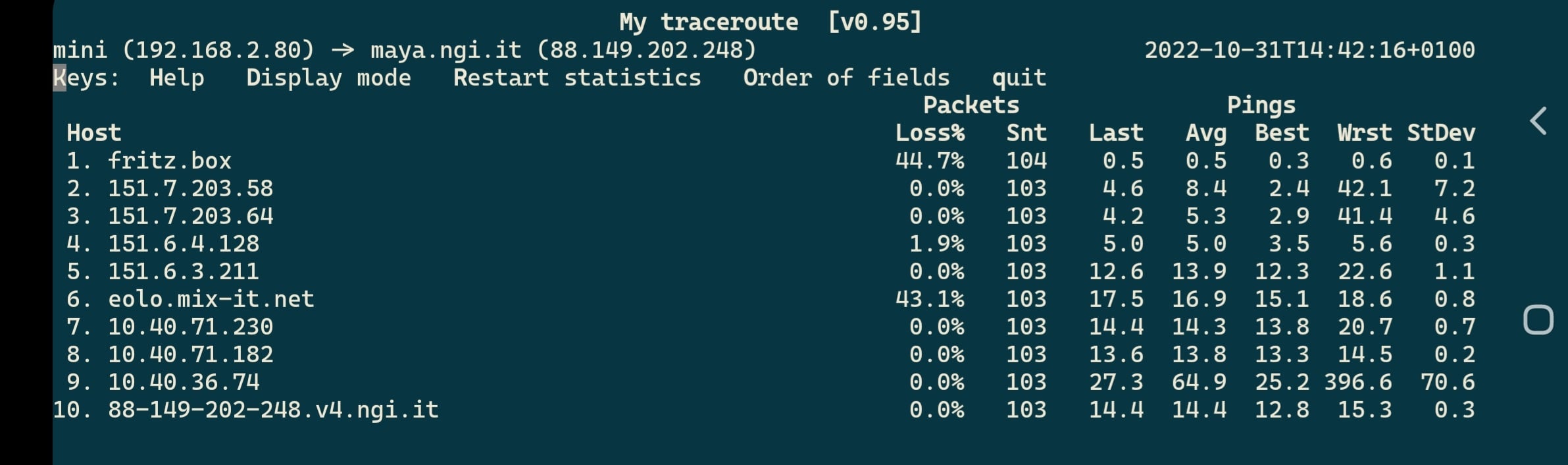Click the Help key option
The image size is (1568, 465).
(176, 78)
